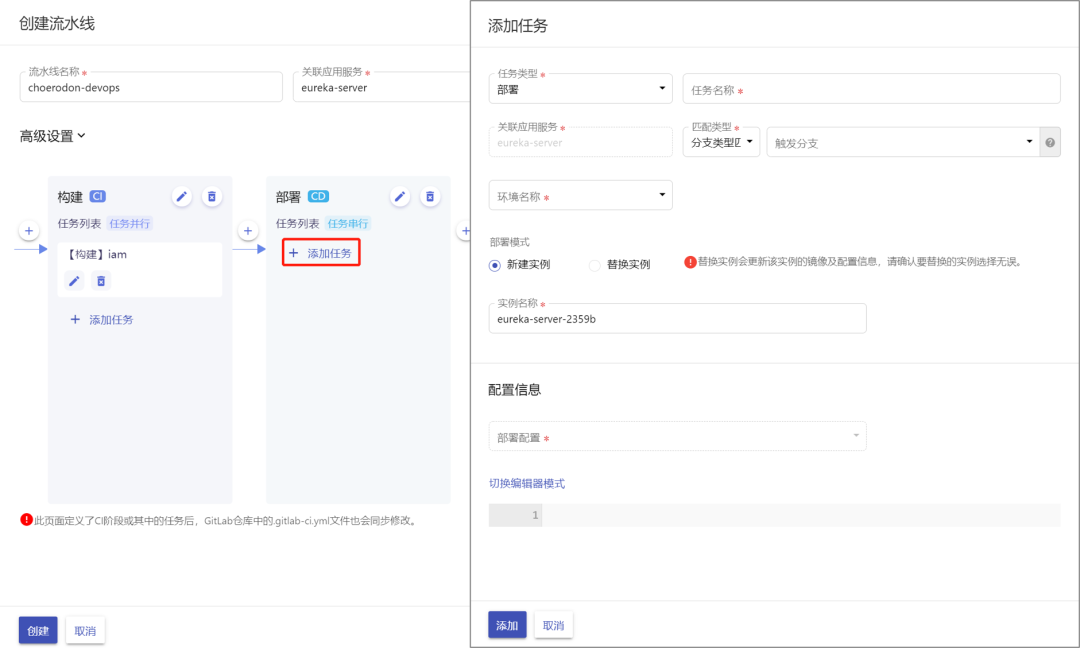
Task: Click plus icon to add stage before 构建
Action: (x=28, y=231)
